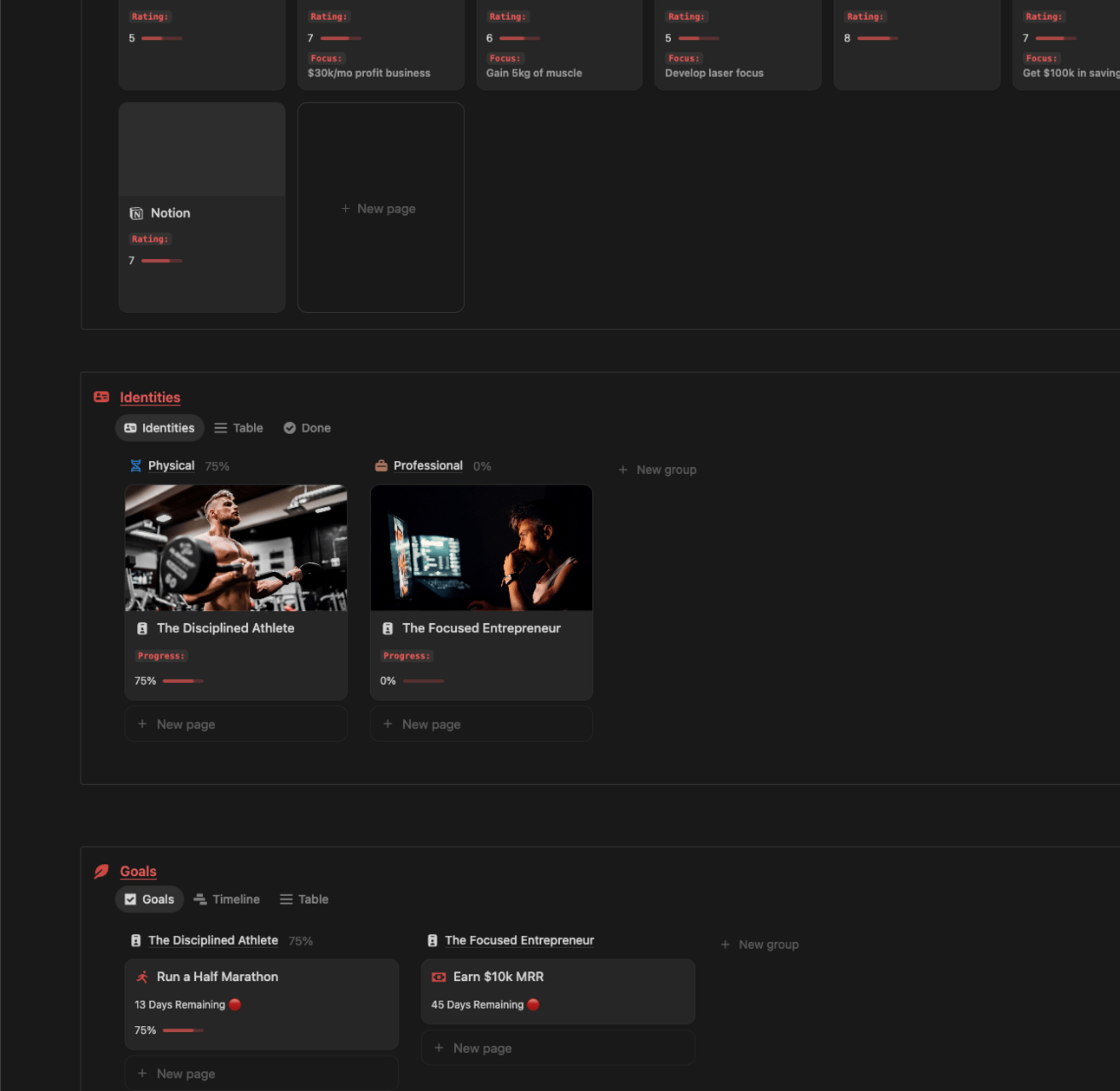Click the Disciplined Athlete goals group icon
The width and height of the screenshot is (1120, 1091).
[x=135, y=940]
